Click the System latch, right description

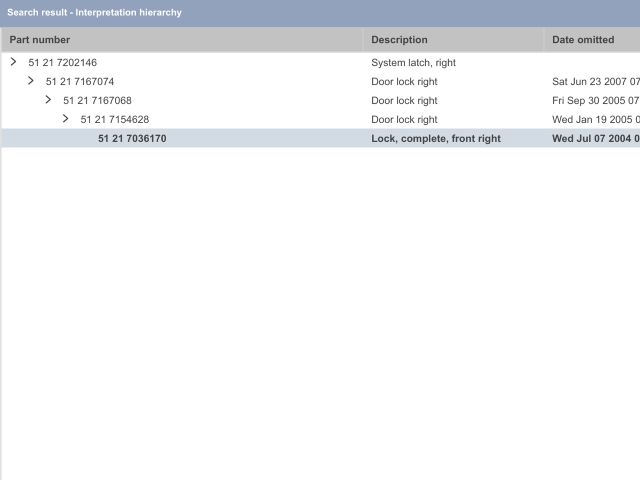[413, 63]
